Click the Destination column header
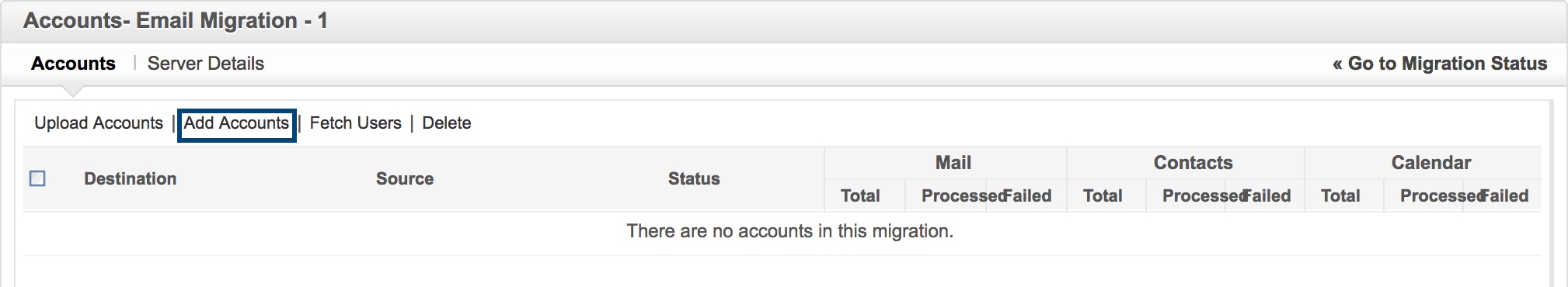This screenshot has height=287, width=1568. point(131,178)
